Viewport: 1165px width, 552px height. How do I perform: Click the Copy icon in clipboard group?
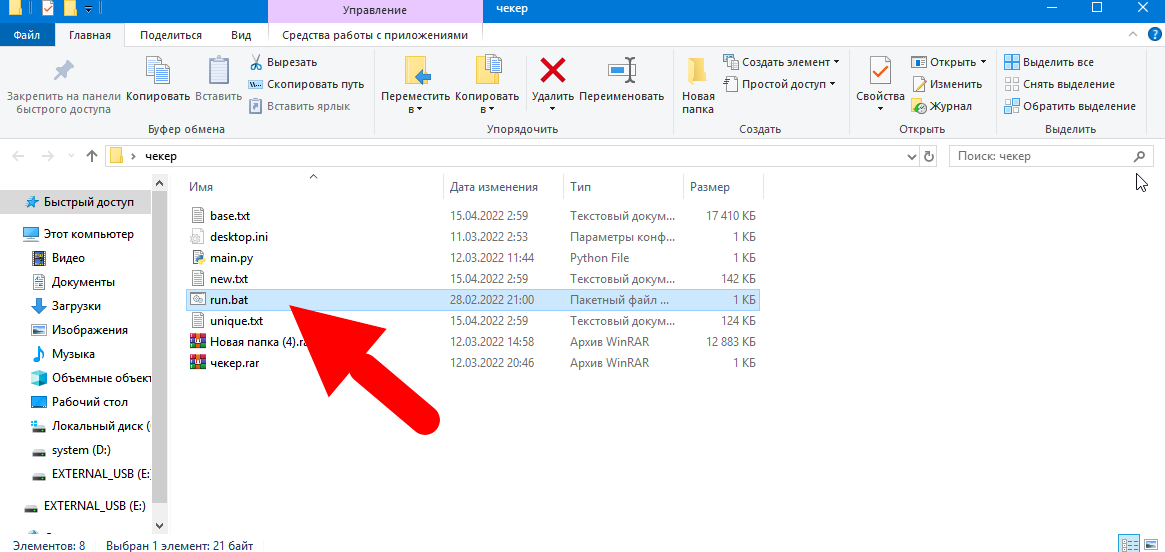[x=158, y=72]
